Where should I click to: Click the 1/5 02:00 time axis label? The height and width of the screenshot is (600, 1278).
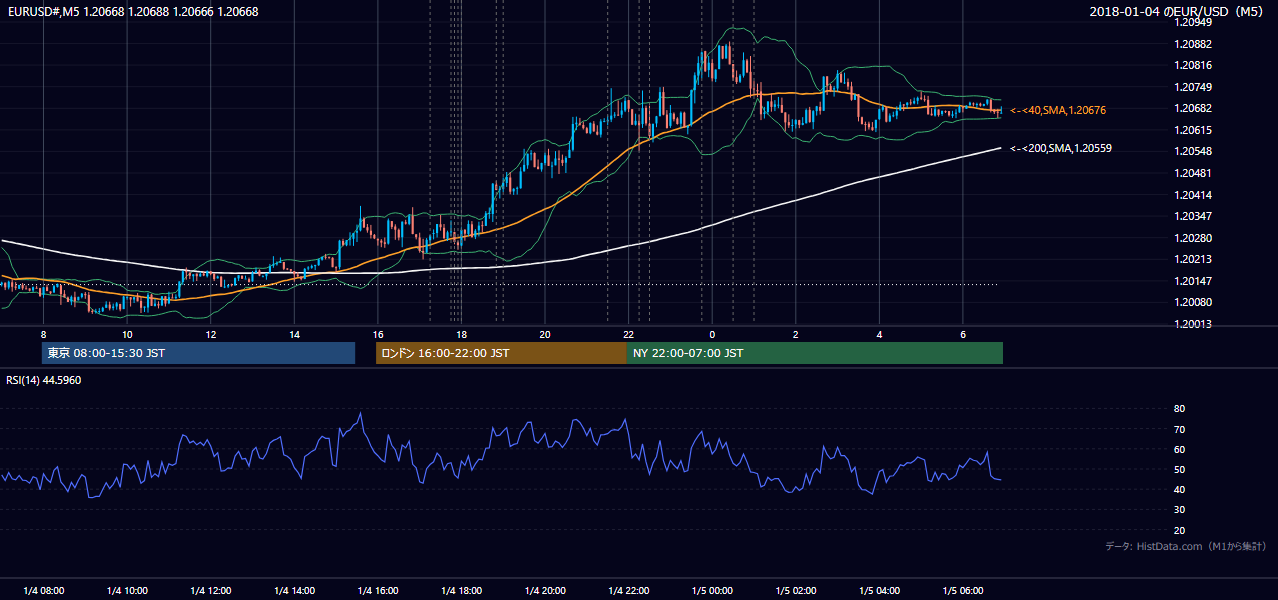[x=796, y=590]
